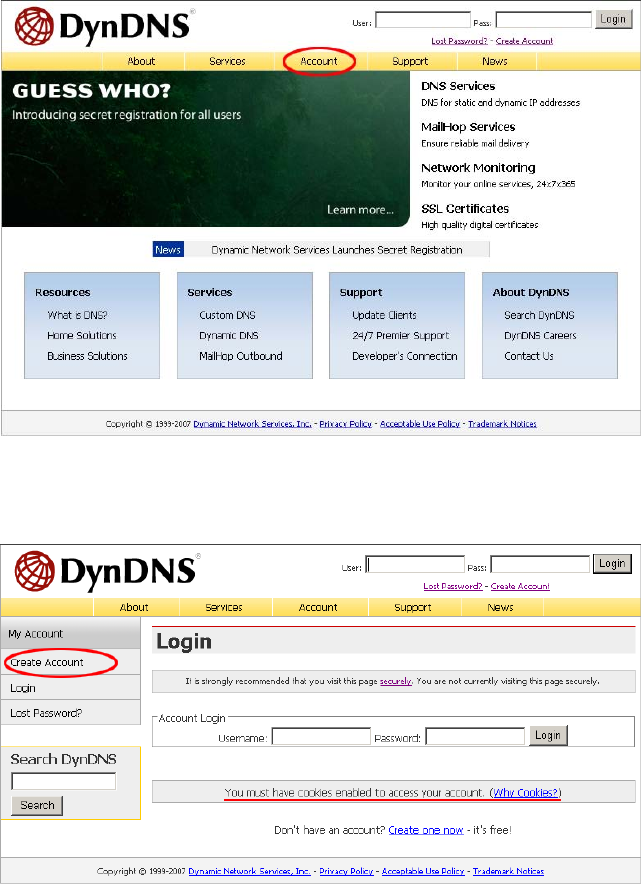The image size is (641, 884).
Task: Open 24/7 Premier Support link
Action: (x=401, y=335)
